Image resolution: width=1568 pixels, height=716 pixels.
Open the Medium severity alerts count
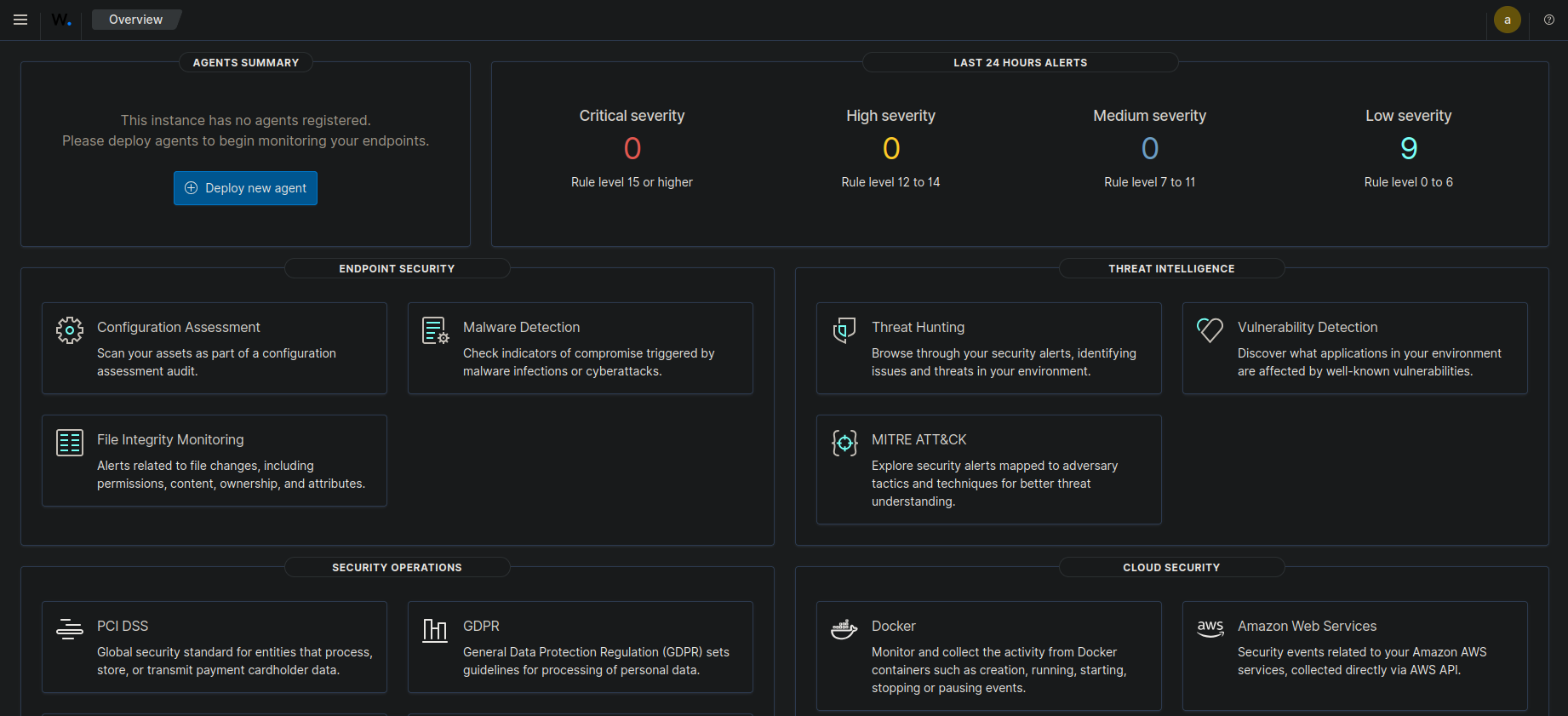click(x=1149, y=149)
